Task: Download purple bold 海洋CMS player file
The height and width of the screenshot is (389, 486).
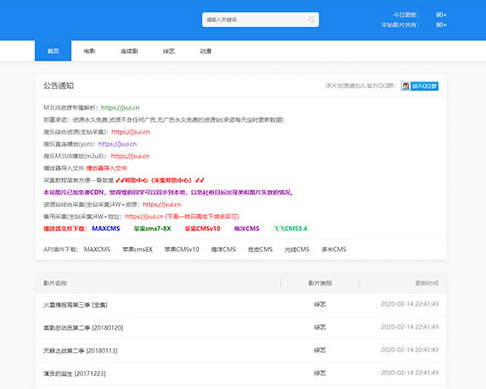Action: point(246,229)
